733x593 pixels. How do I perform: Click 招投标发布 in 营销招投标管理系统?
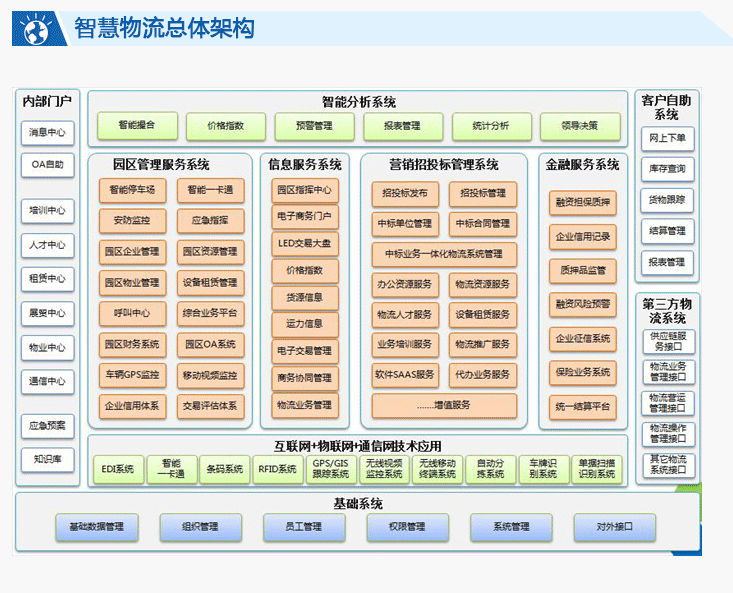tap(405, 192)
